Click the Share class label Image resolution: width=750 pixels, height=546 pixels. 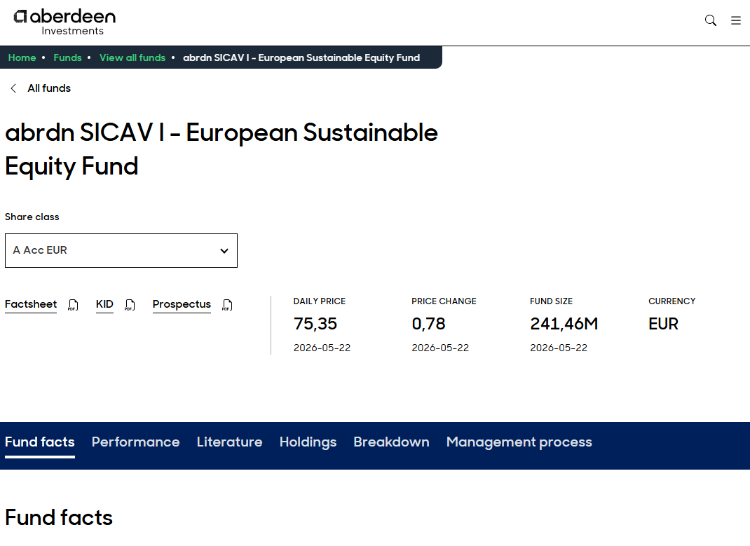[32, 217]
